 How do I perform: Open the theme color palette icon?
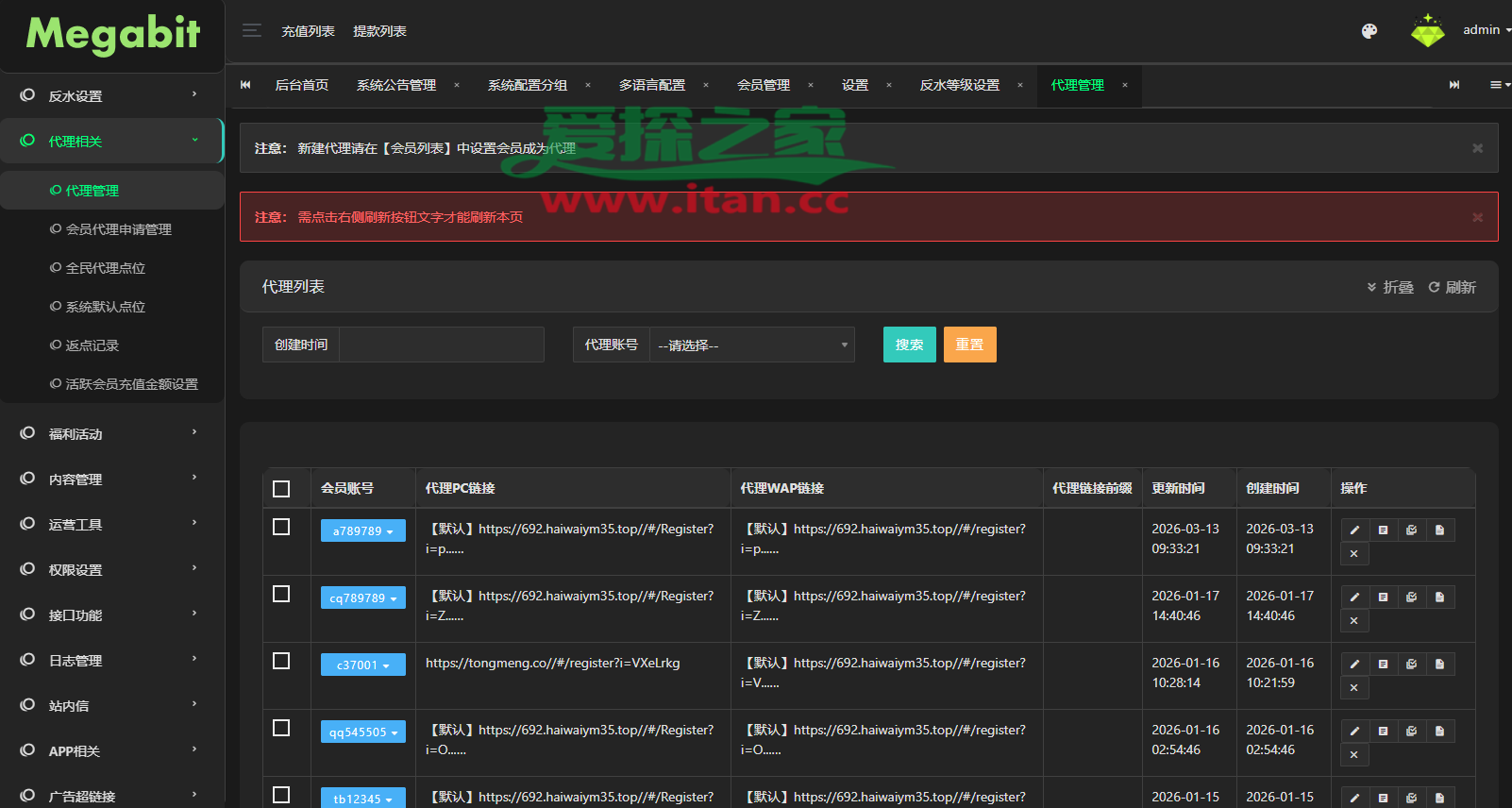(x=1369, y=31)
